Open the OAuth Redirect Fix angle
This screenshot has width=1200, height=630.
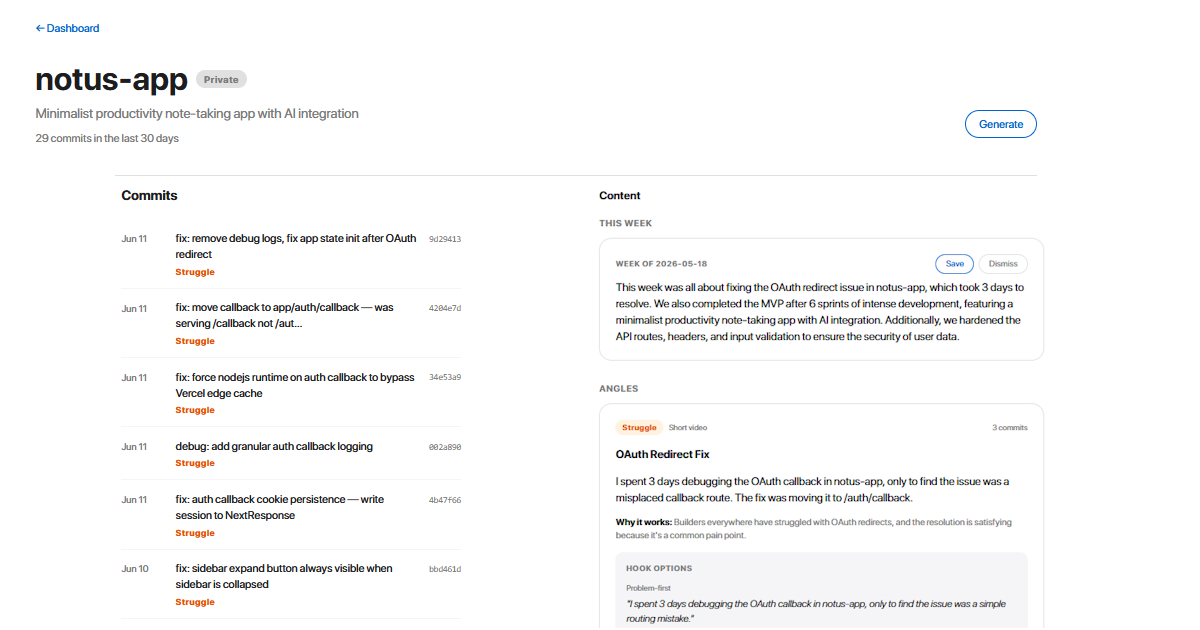(x=662, y=454)
